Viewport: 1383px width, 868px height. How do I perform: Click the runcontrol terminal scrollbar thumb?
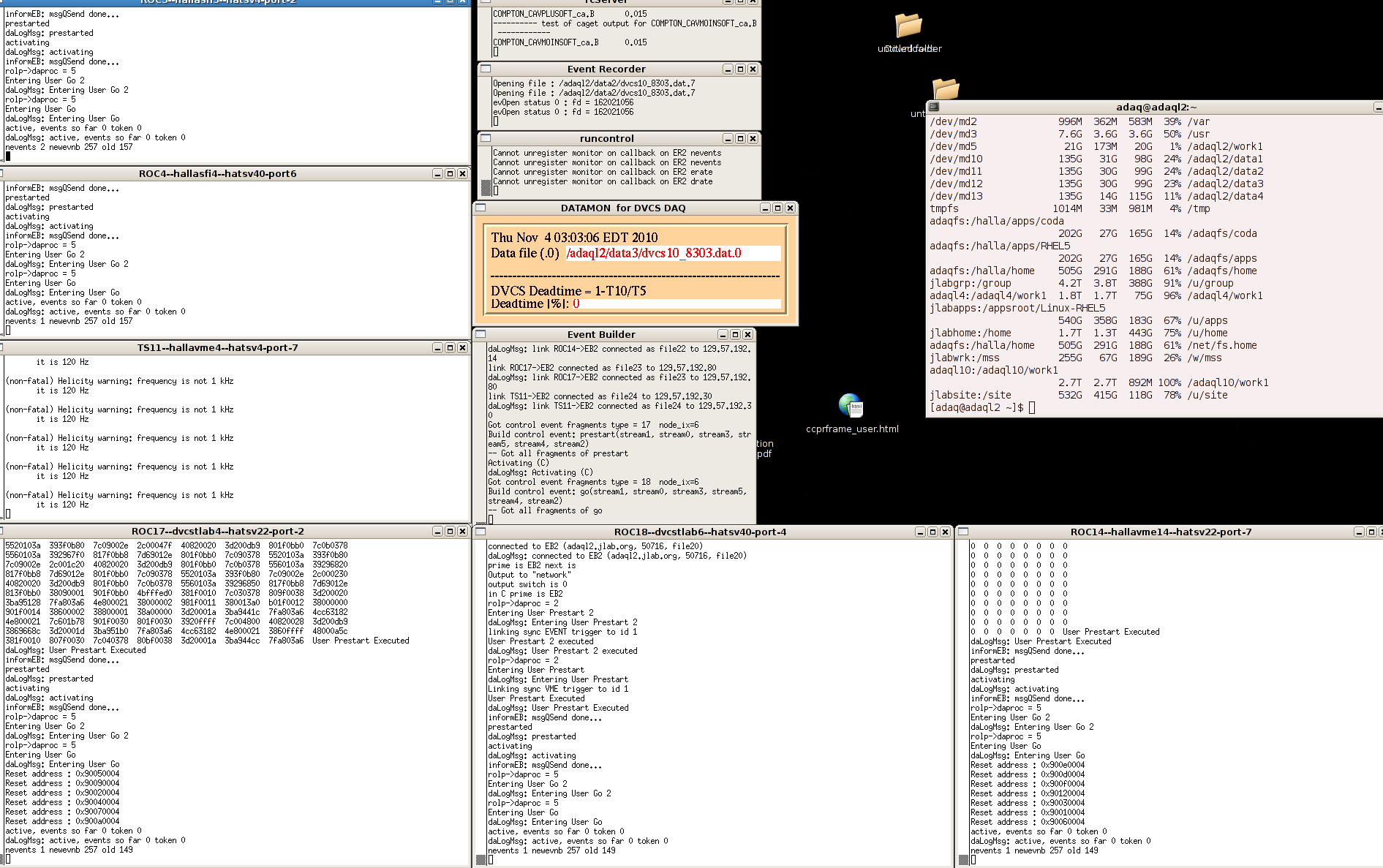[486, 189]
